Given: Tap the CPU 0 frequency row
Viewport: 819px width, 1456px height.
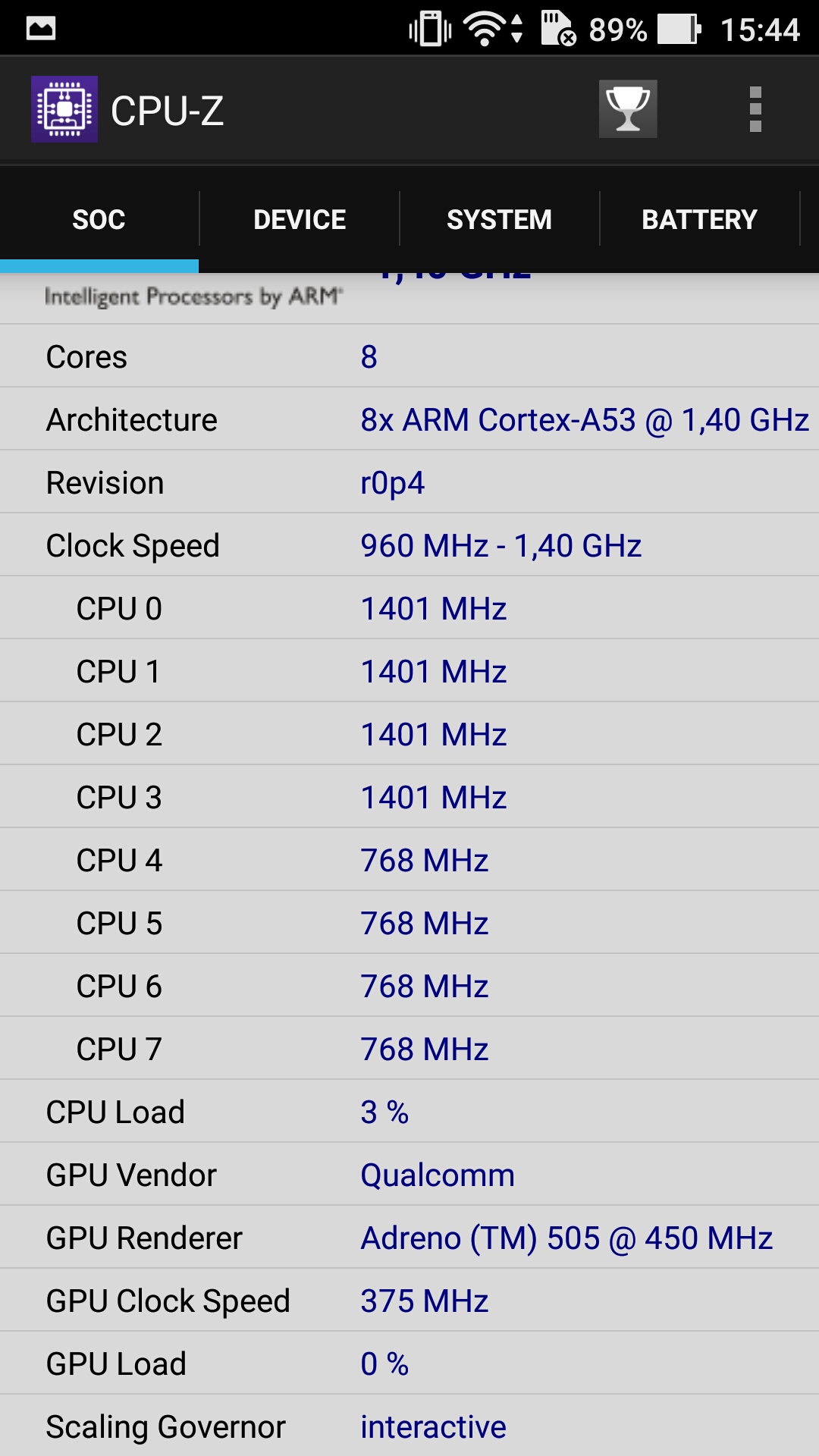Looking at the screenshot, I should [409, 608].
